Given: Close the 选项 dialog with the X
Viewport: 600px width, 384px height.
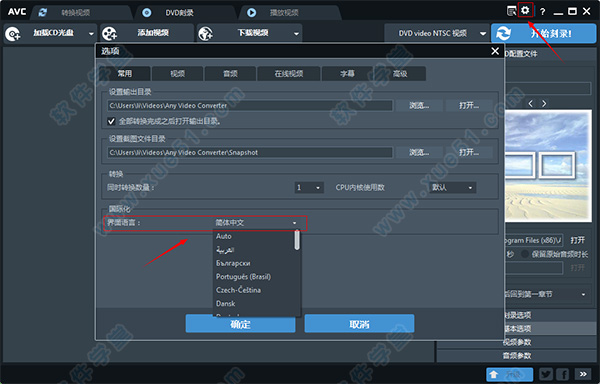Looking at the screenshot, I should (x=495, y=51).
